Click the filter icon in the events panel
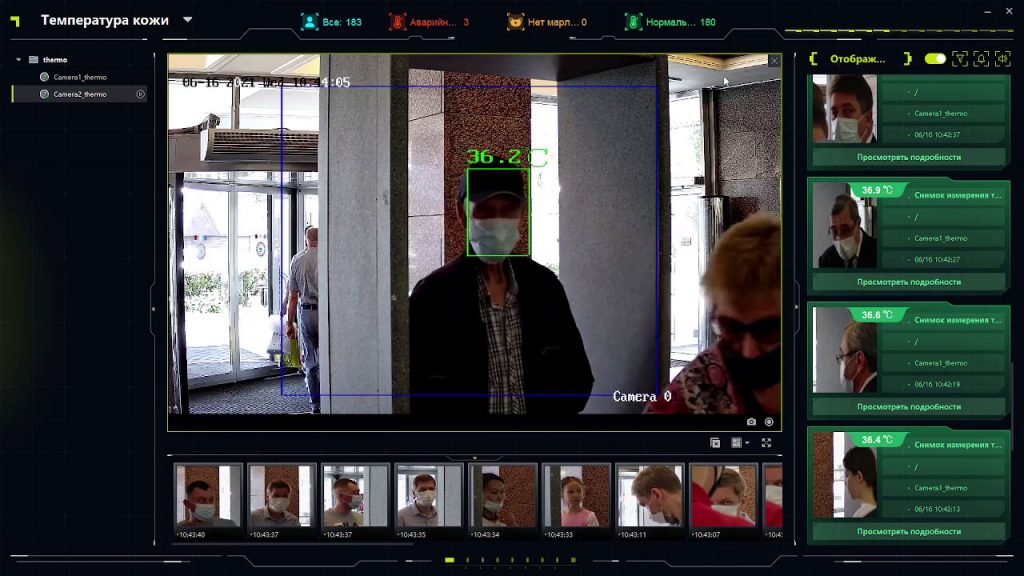 [960, 59]
